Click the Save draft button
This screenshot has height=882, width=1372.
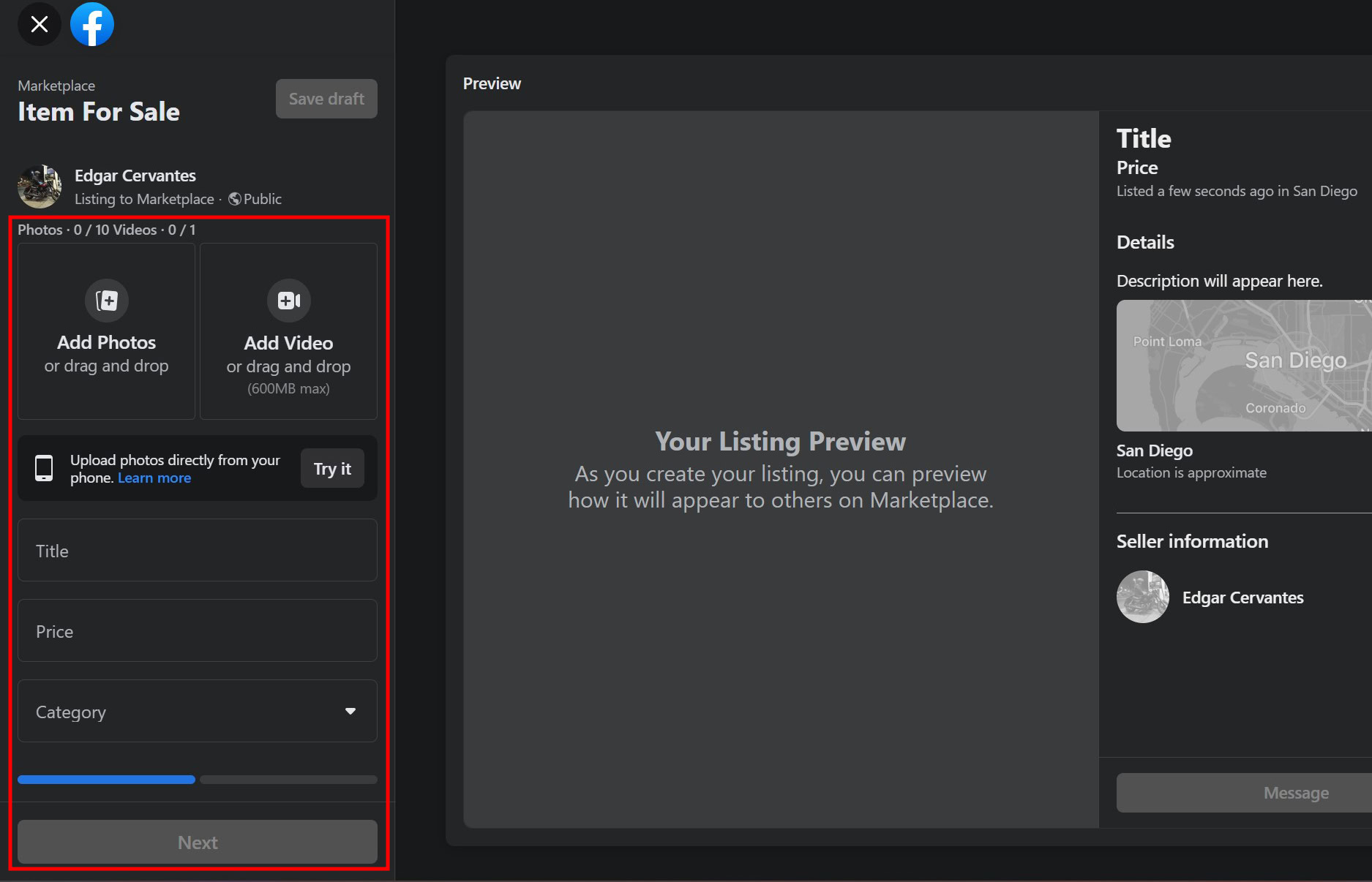pyautogui.click(x=326, y=99)
